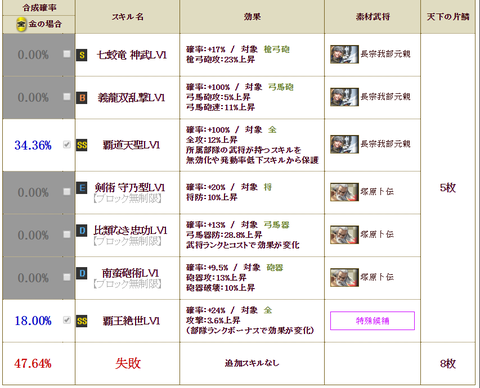Image resolution: width=480 pixels, height=388 pixels.
Task: Click ブロック無制限 label under 剣術 守乃型LV1
Action: 127,199
